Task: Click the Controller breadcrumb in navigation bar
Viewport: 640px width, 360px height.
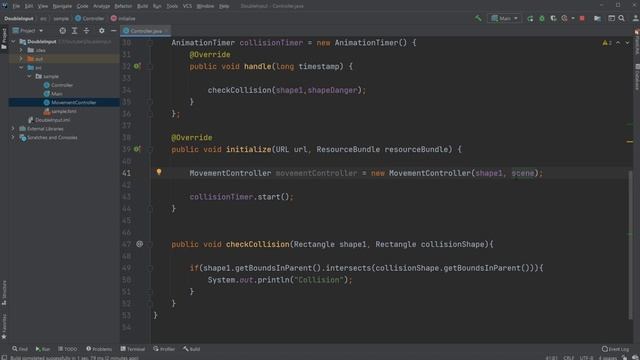Action: (x=90, y=18)
